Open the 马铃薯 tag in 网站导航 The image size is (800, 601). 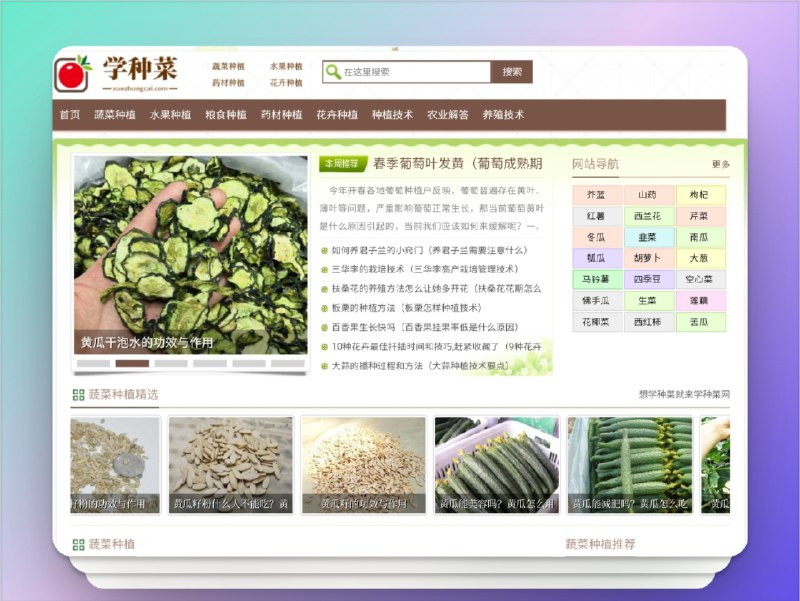(594, 278)
